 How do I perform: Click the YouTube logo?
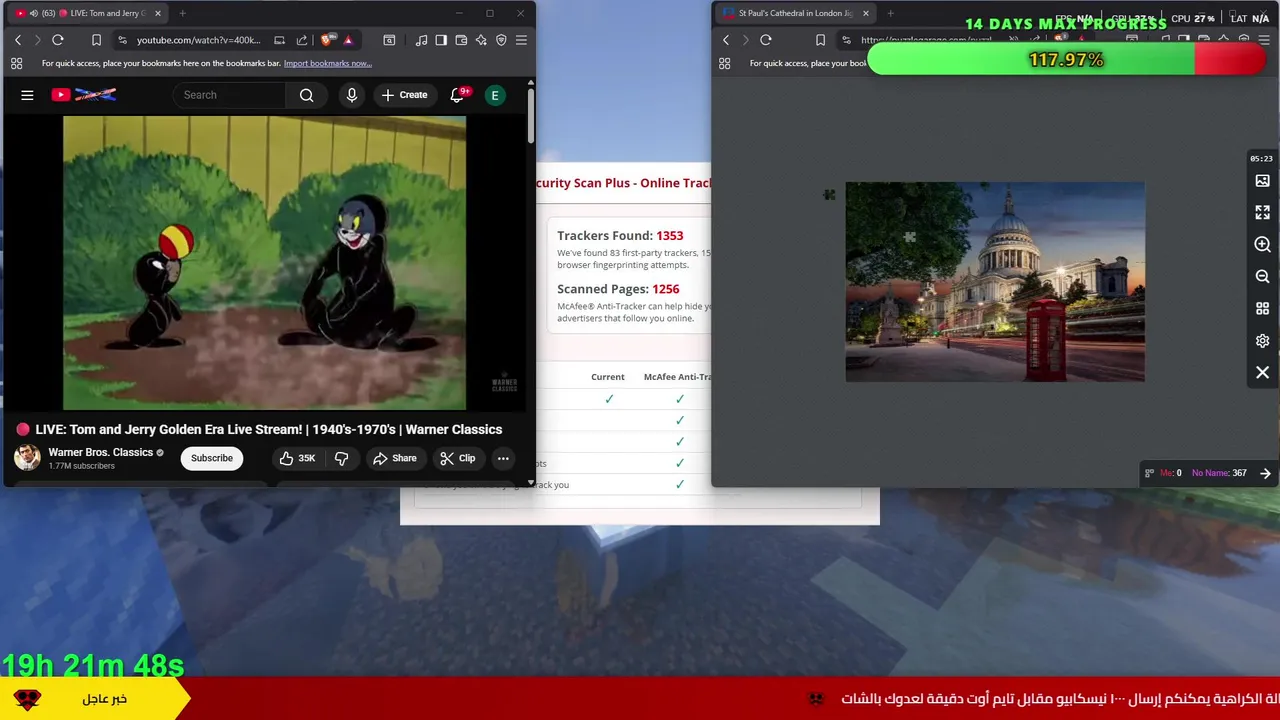tap(84, 95)
